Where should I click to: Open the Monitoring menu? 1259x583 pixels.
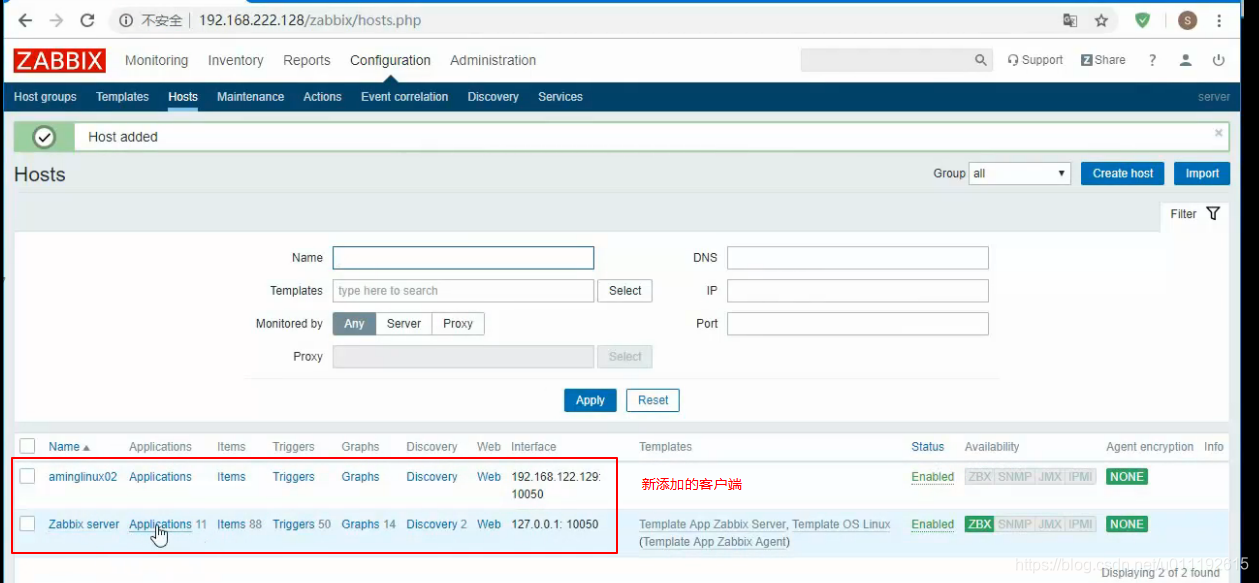(156, 60)
